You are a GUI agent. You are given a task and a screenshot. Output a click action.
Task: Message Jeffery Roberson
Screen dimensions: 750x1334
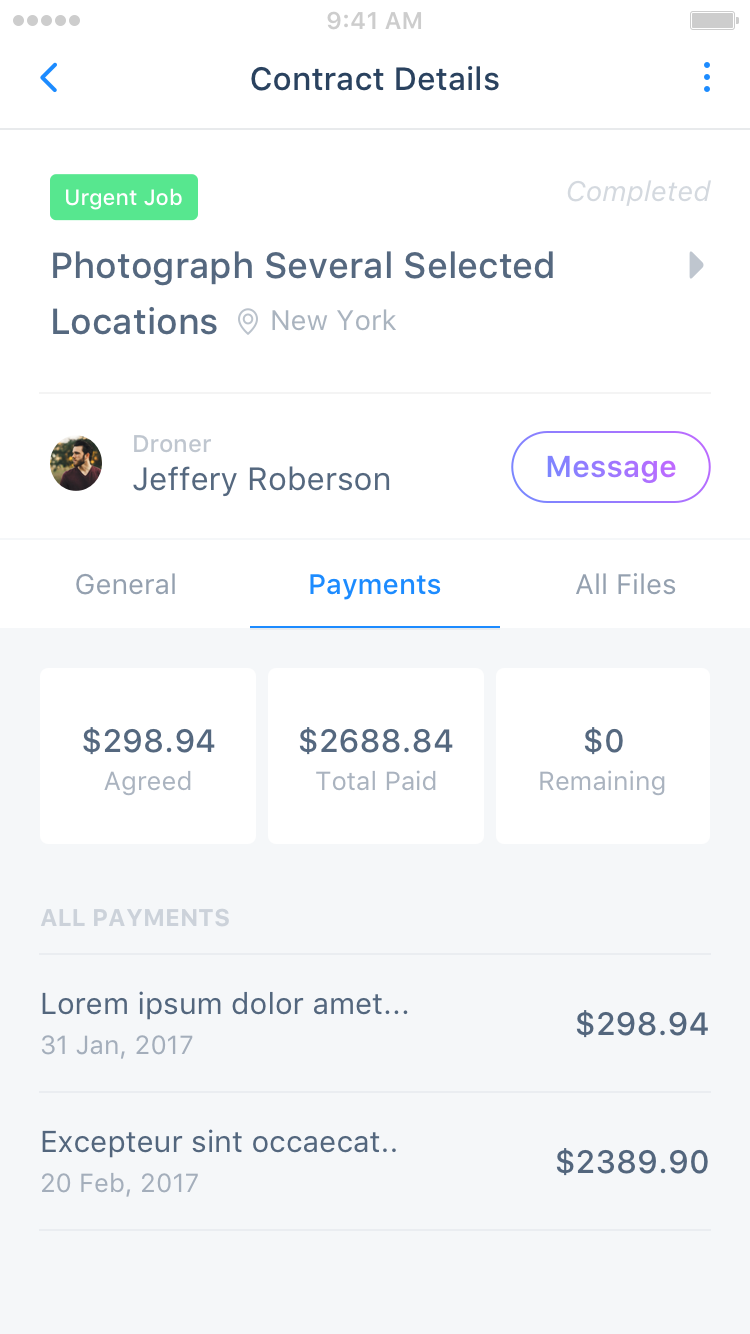pos(610,467)
